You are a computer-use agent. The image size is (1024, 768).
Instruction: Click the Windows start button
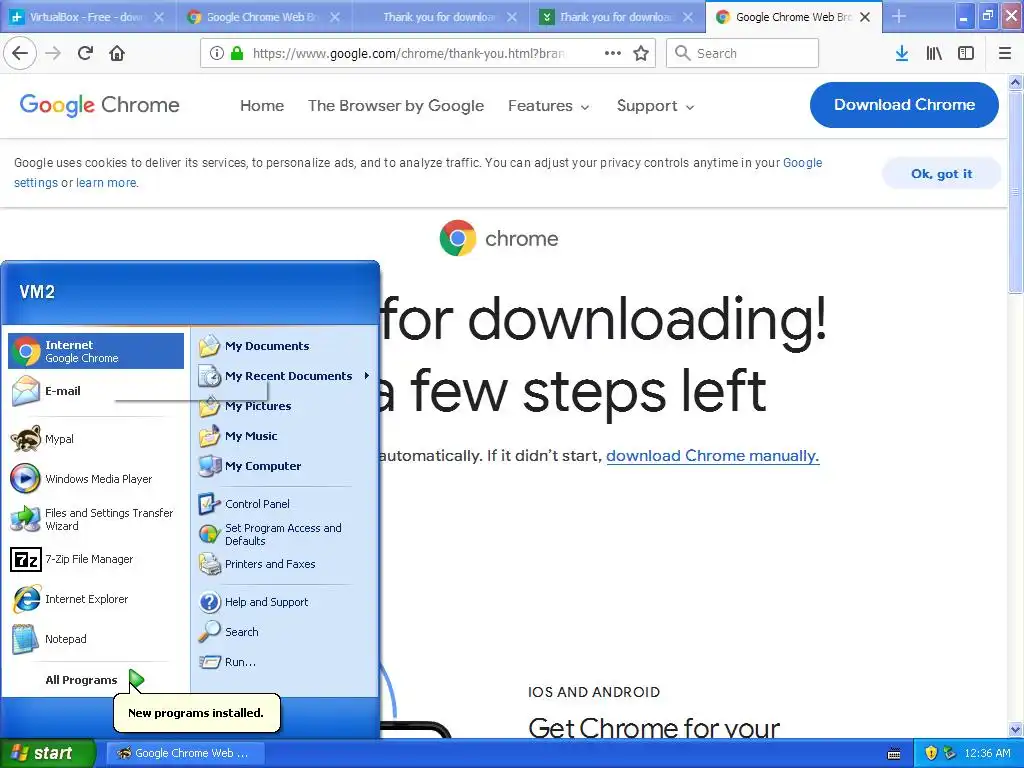pos(48,753)
